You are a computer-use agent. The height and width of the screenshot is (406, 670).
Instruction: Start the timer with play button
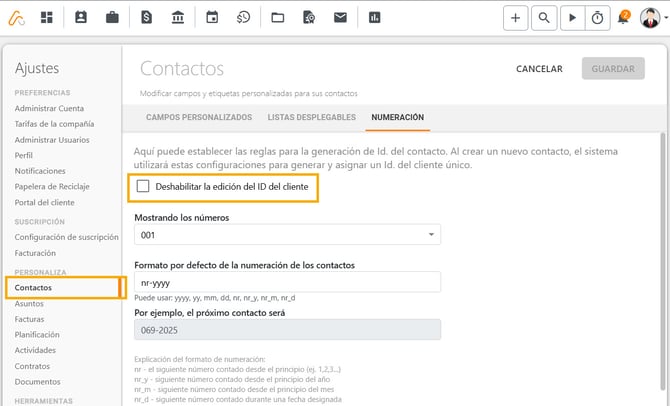tap(573, 18)
